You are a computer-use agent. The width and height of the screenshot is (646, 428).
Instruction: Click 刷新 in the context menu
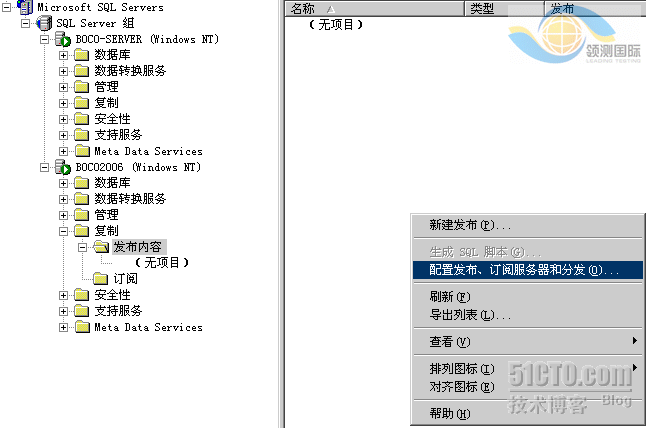pyautogui.click(x=449, y=297)
